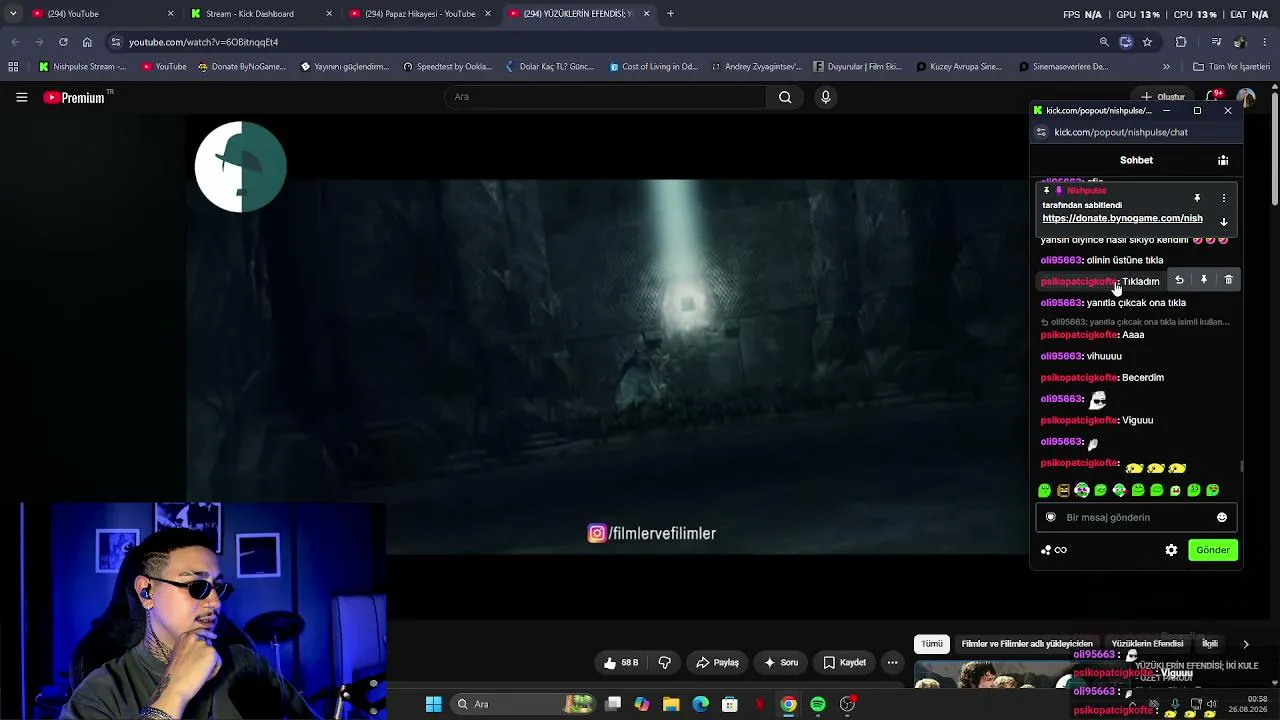1280x720 pixels.
Task: Open YouTube notifications bell
Action: [x=1213, y=97]
